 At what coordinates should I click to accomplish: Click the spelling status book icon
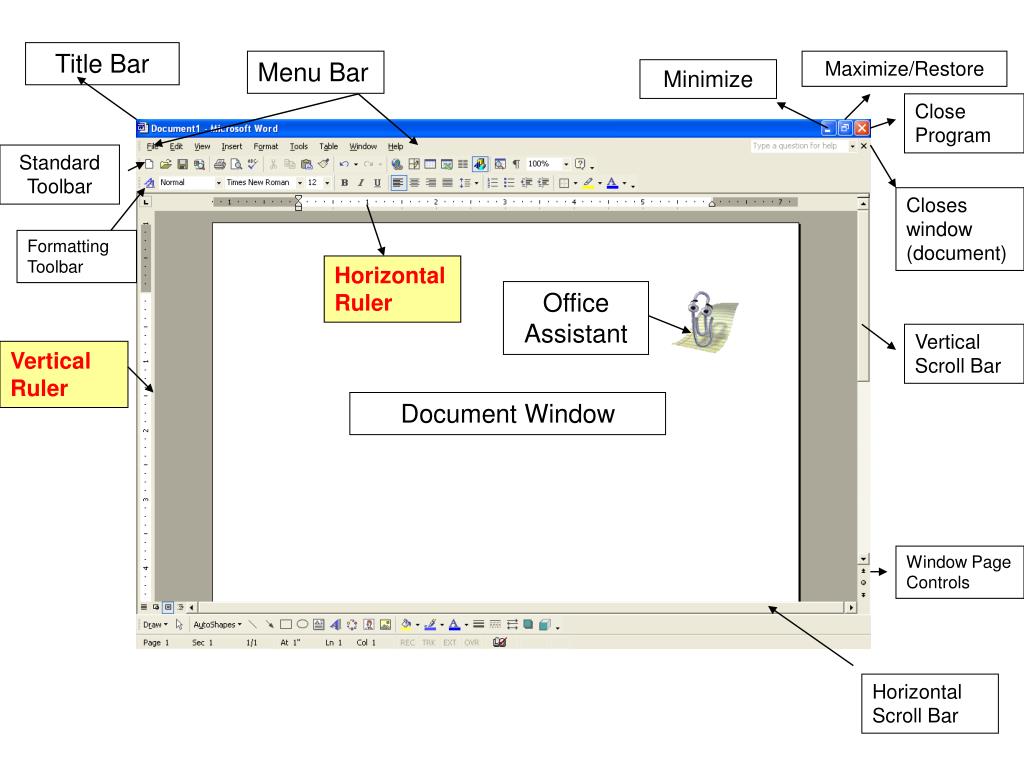(x=500, y=642)
